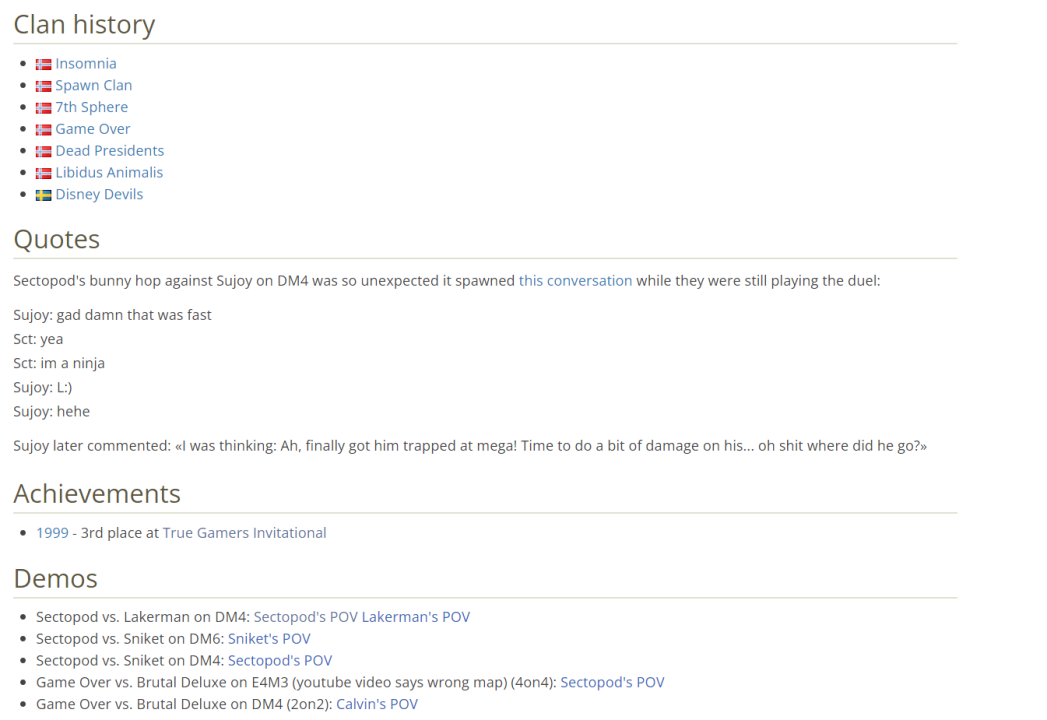Click the Libidus Animalis clan link
The height and width of the screenshot is (720, 1047).
(x=109, y=173)
